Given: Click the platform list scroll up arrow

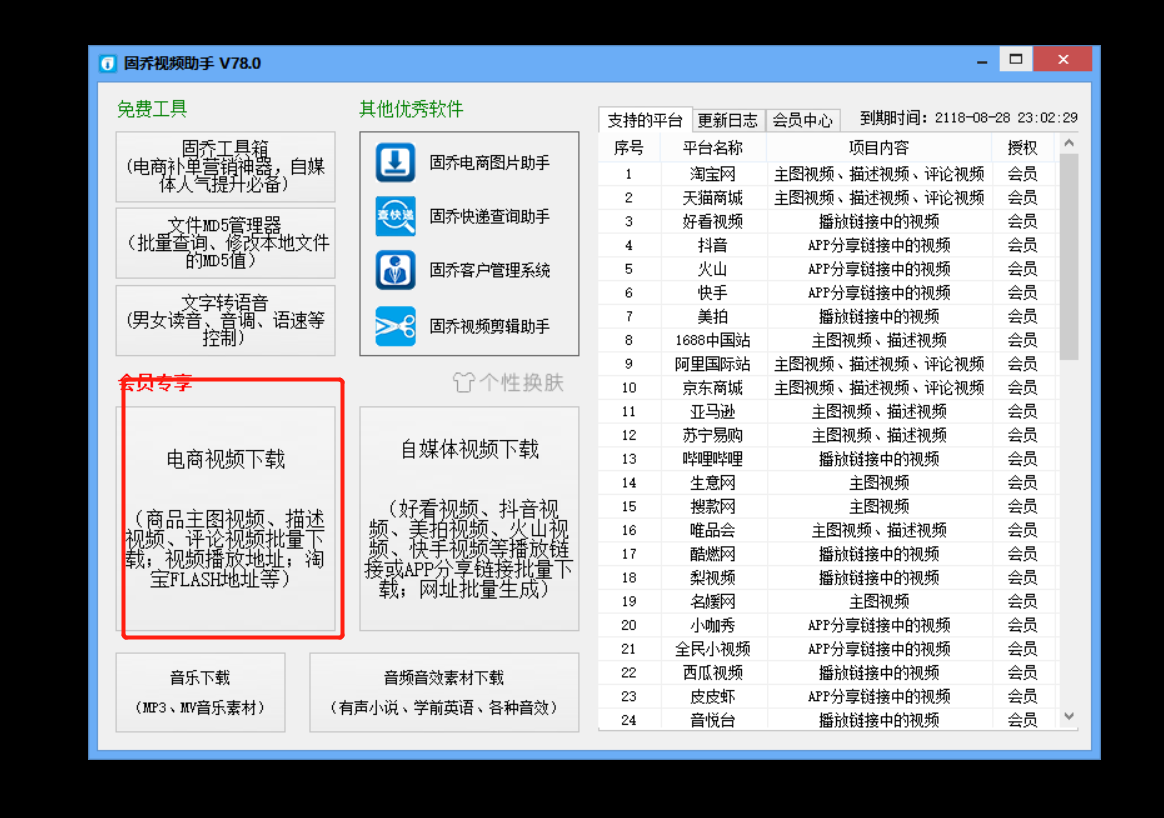Looking at the screenshot, I should pos(1069,143).
